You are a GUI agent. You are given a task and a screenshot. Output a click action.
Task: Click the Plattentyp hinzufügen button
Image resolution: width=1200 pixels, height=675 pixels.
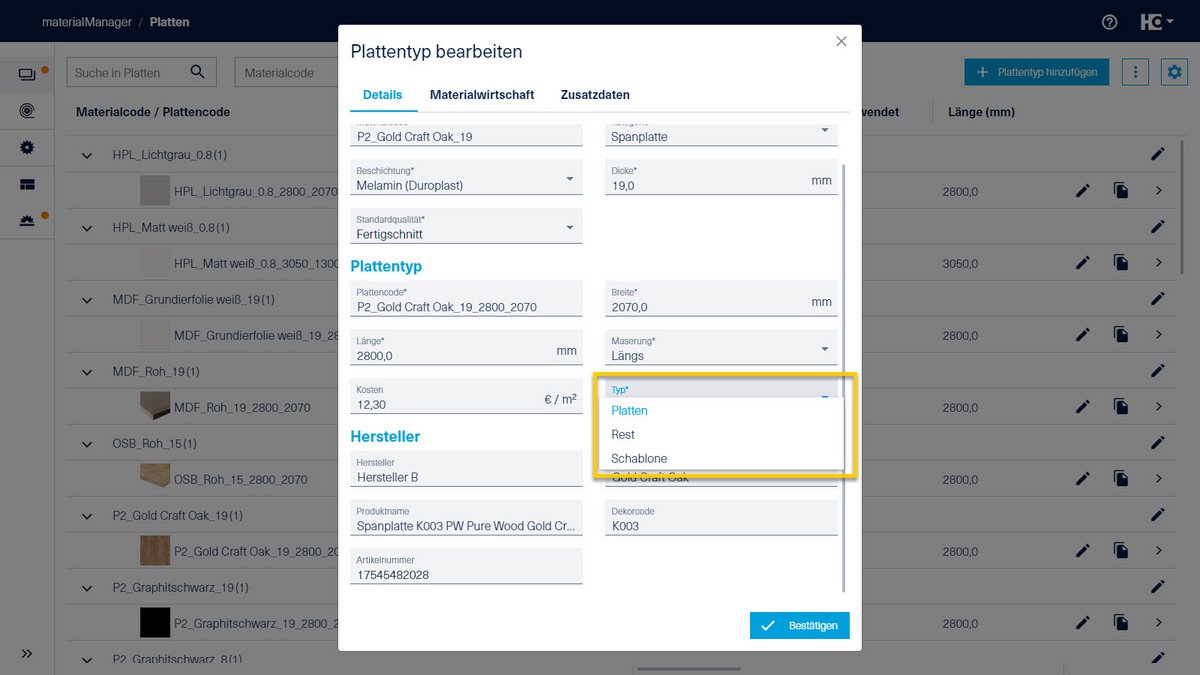point(1036,72)
